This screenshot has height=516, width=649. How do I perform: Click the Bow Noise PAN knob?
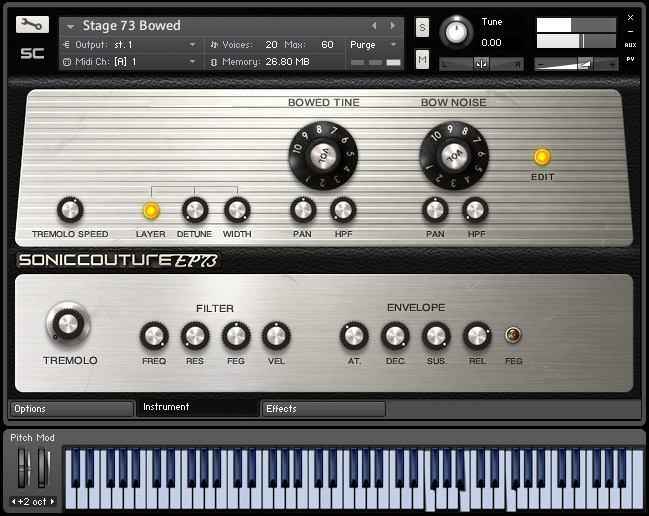(435, 210)
